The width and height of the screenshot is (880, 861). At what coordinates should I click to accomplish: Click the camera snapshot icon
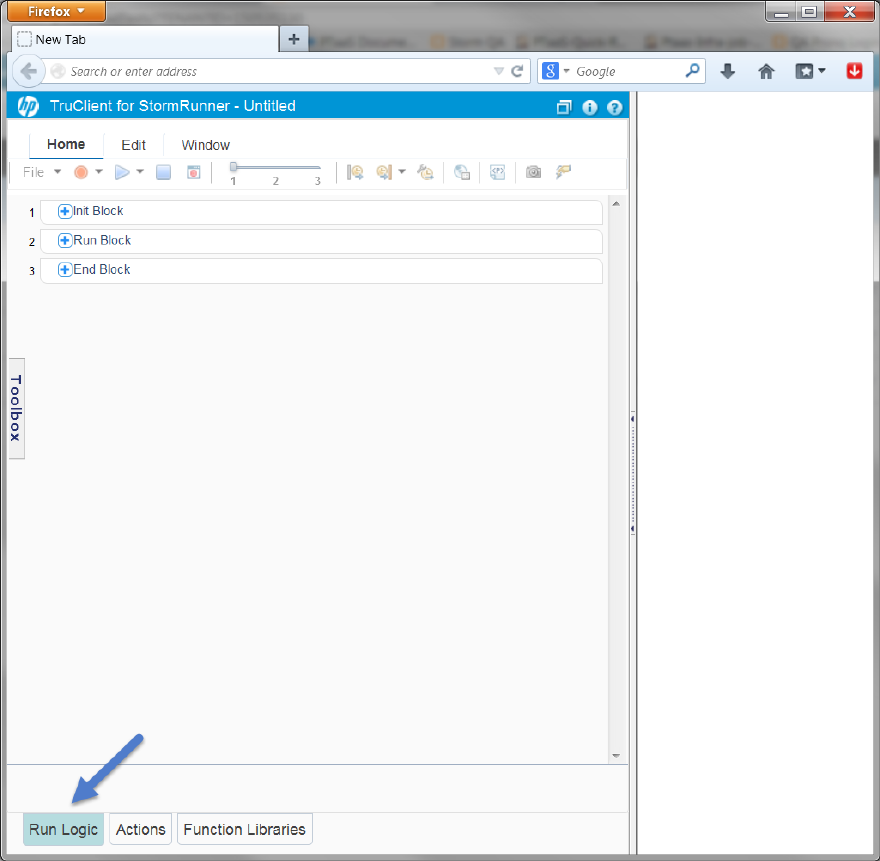point(533,172)
